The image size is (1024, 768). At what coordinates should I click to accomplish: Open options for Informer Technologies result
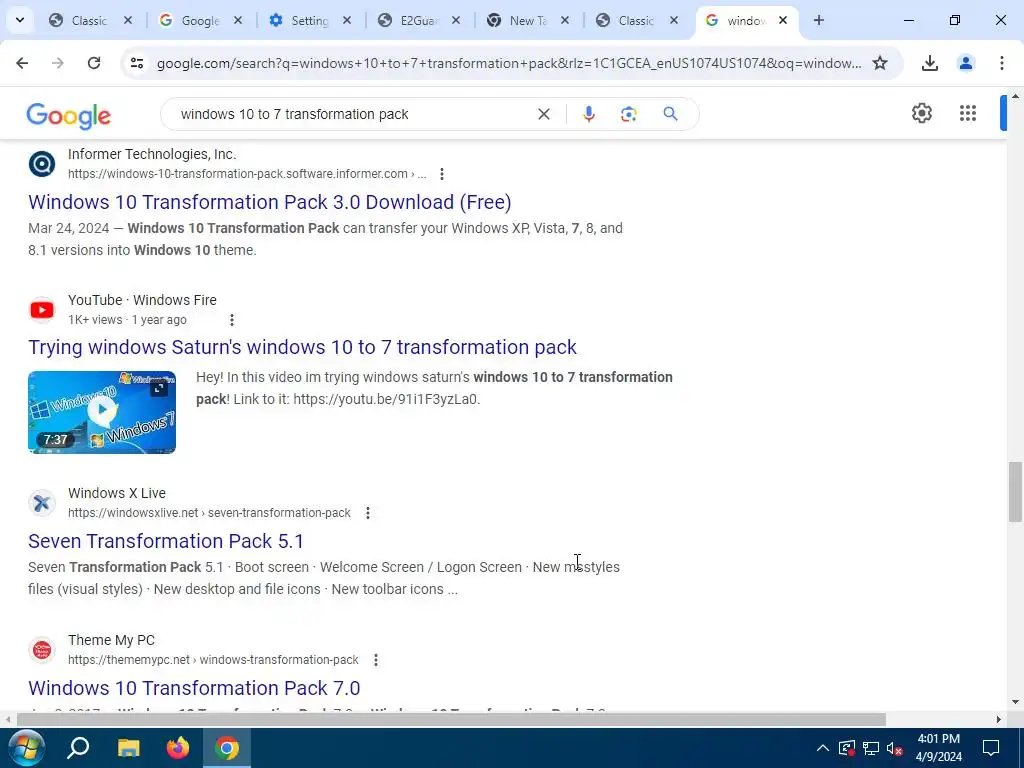(x=442, y=174)
